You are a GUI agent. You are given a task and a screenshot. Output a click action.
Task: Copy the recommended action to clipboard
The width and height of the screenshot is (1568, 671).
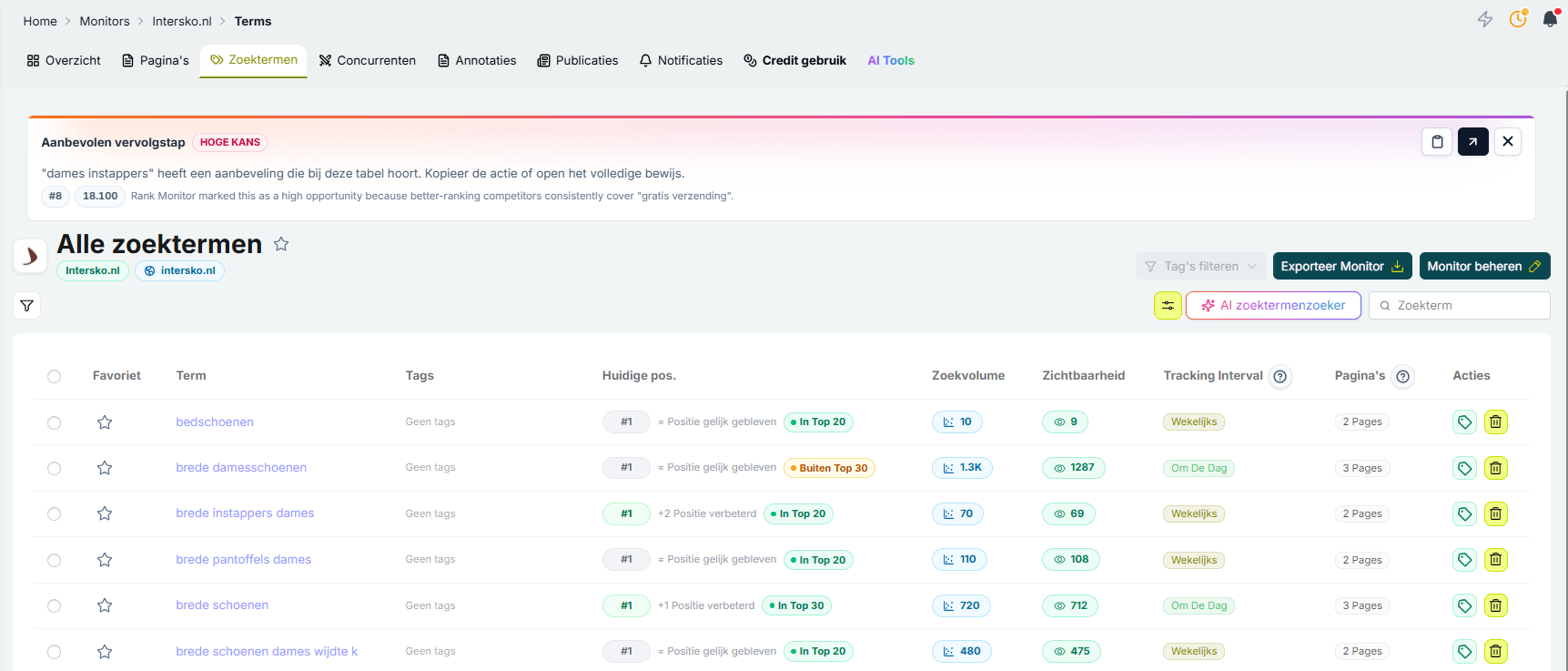pos(1437,141)
